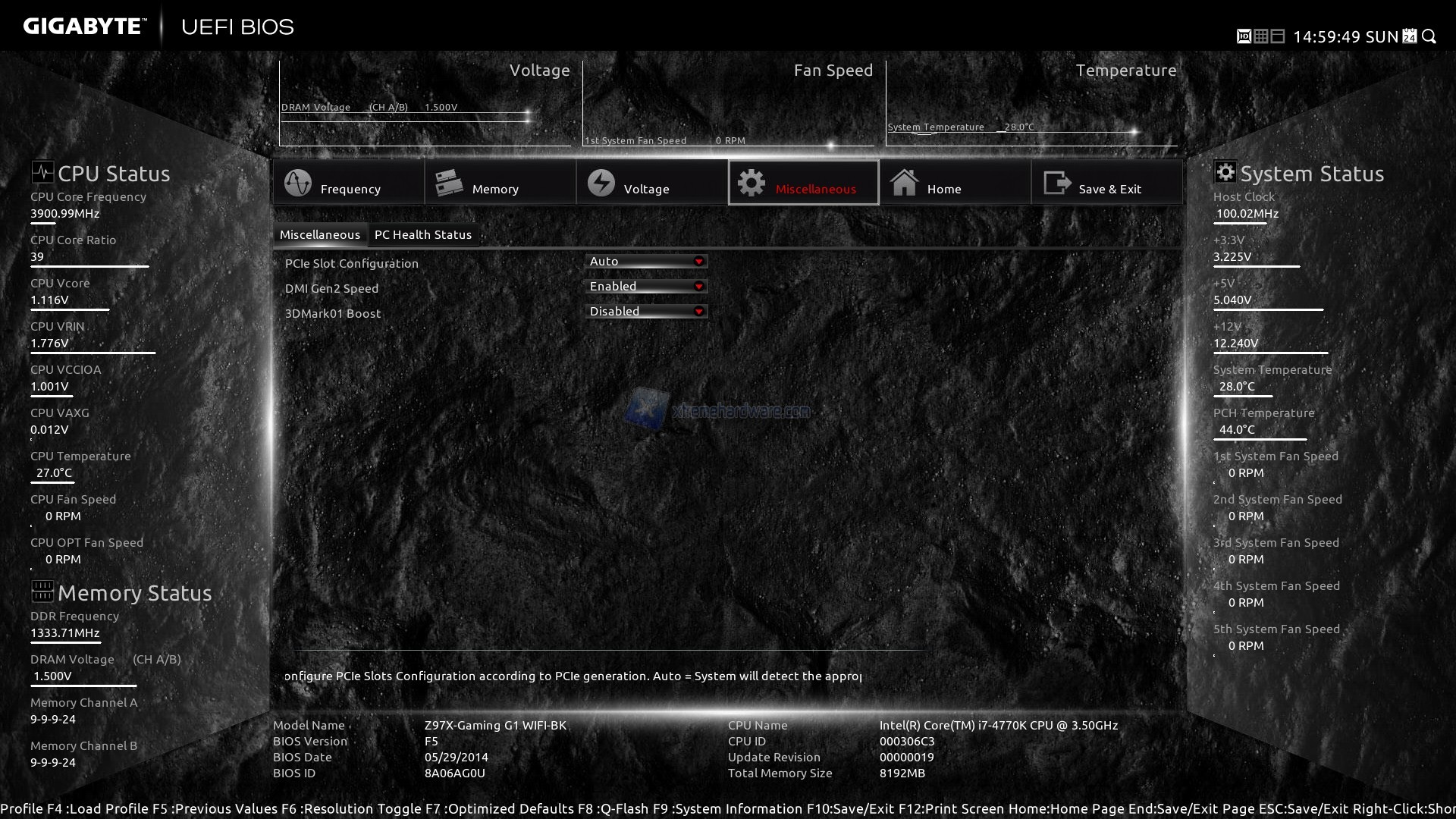Click the Frequency waveform icon
The height and width of the screenshot is (819, 1456).
[297, 183]
